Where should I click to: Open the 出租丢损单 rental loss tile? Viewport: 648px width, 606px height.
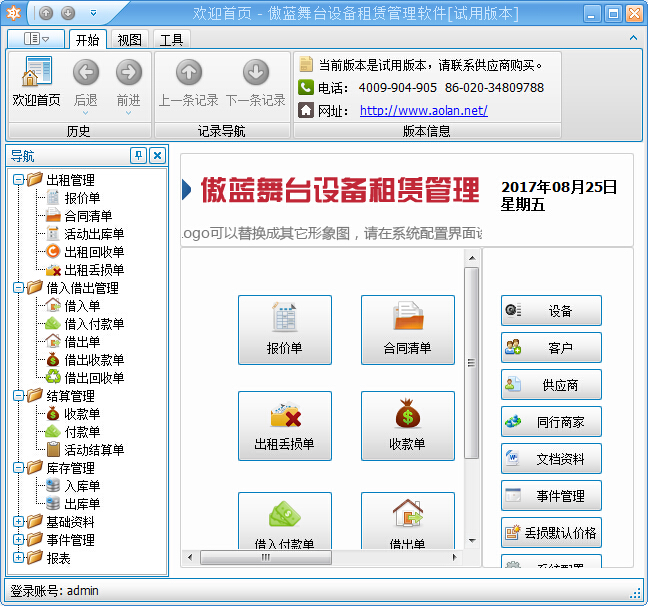(284, 425)
